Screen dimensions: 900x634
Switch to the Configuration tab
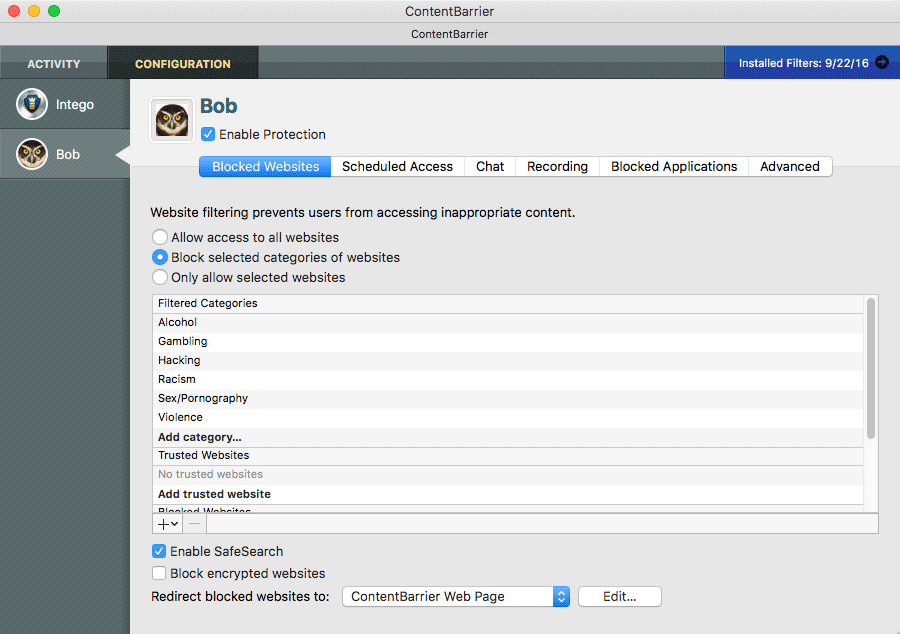coord(183,64)
